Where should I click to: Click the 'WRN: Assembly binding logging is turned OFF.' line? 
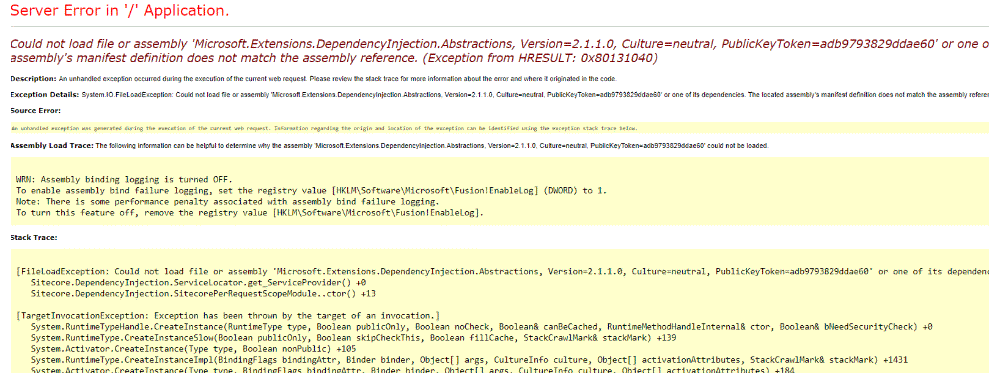(x=124, y=179)
